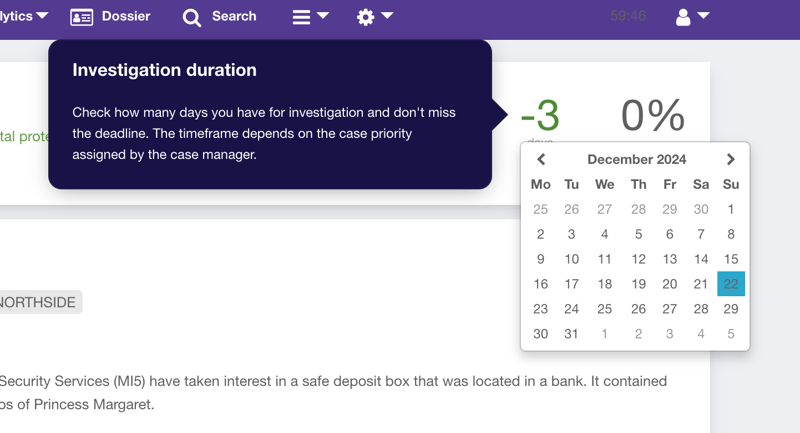The image size is (800, 433).
Task: Pick December 25 in the calendar
Action: pos(604,309)
